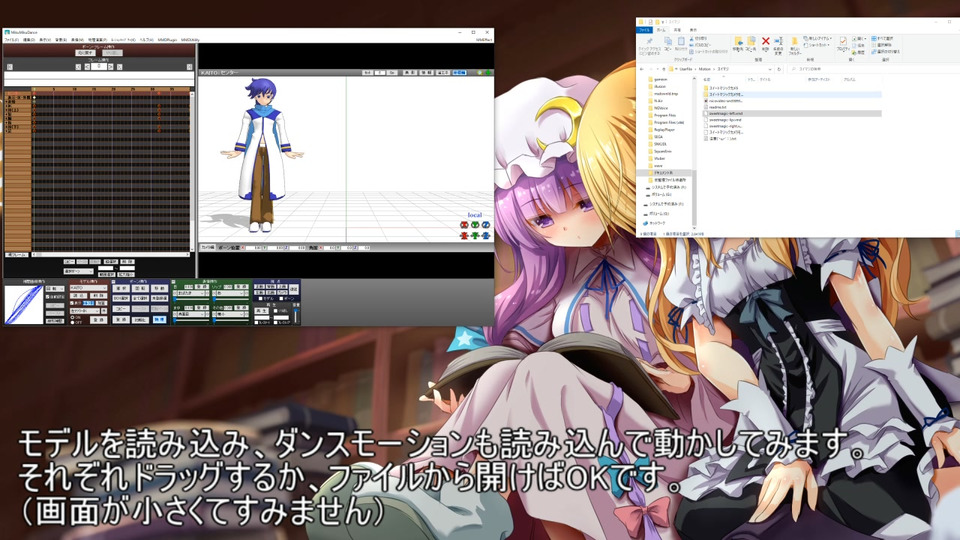The image size is (960, 540).
Task: Open the 目 eye morph dropdown
Action: pos(191,293)
